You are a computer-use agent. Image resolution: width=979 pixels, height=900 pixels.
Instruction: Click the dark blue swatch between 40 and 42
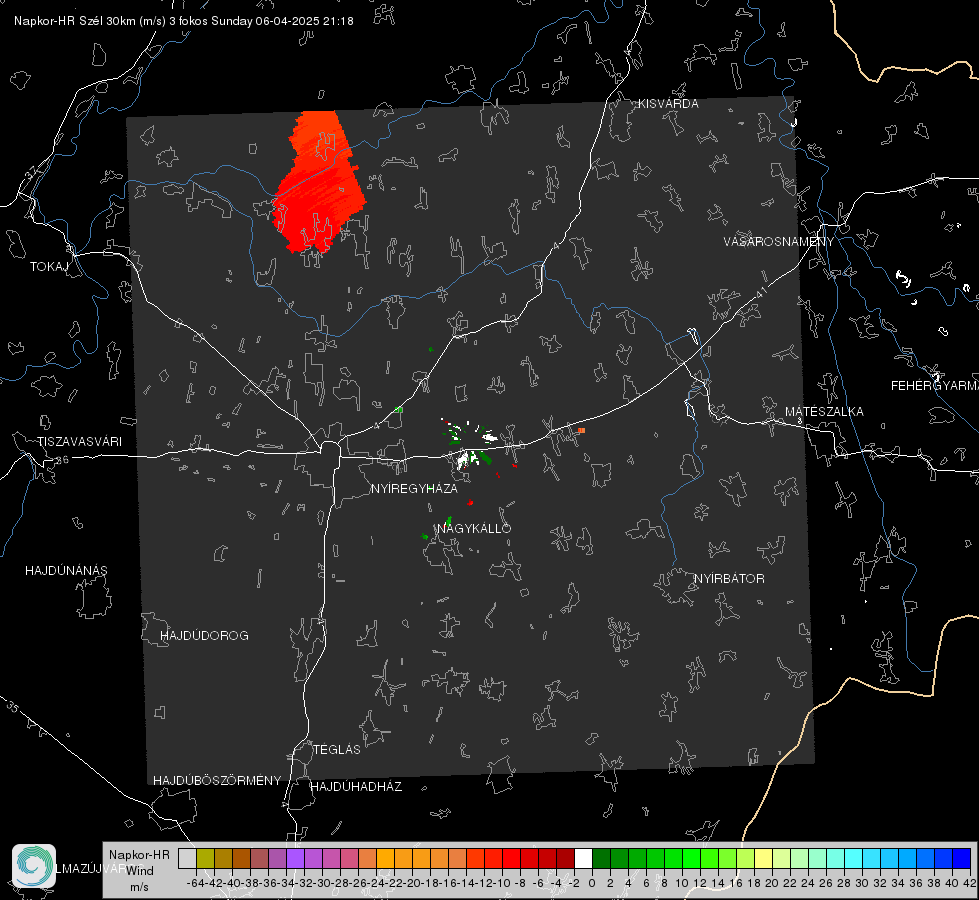coord(962,858)
